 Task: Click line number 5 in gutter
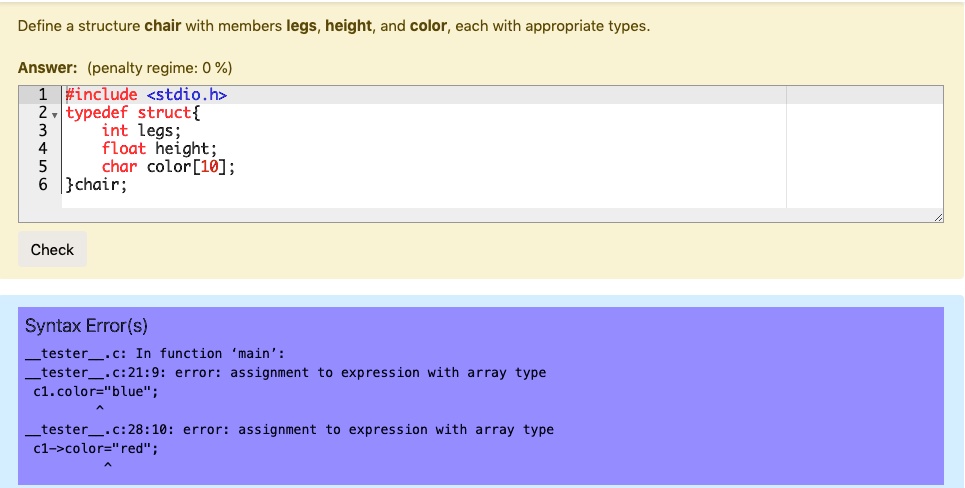click(42, 167)
